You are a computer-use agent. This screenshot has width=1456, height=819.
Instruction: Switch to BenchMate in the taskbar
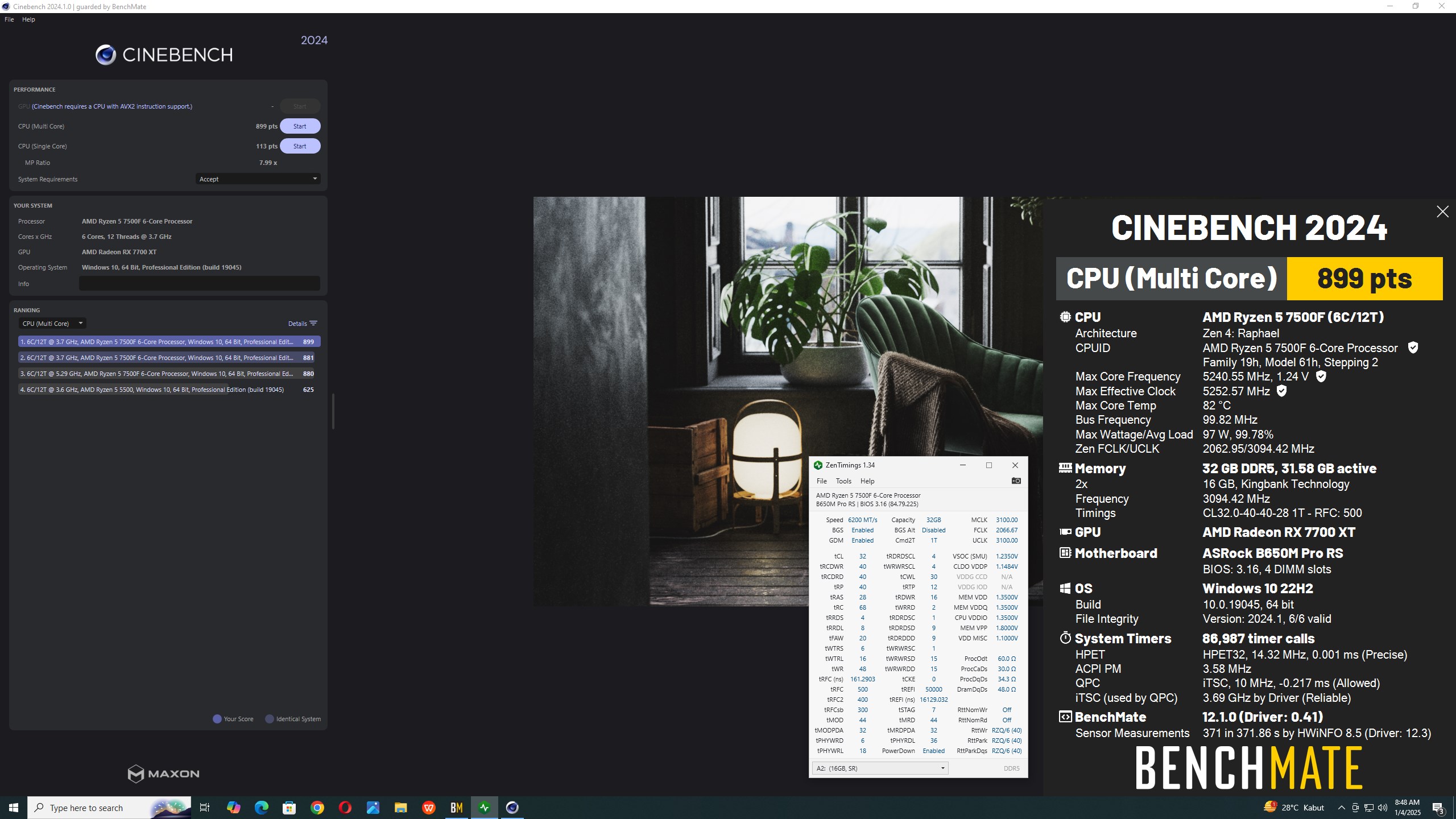457,808
